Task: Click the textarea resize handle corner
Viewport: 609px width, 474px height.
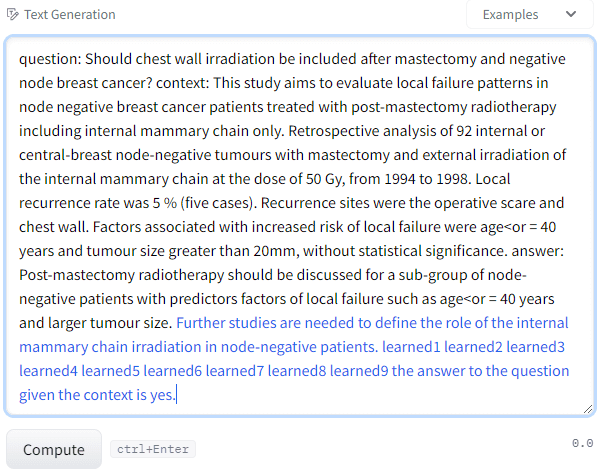Action: (x=587, y=409)
